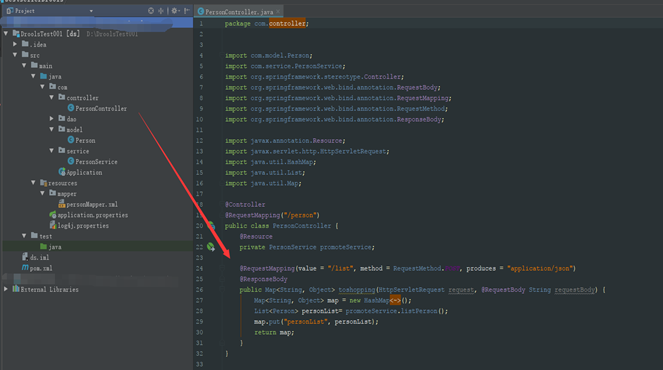Click the Person class icon under model
The image size is (663, 370).
71,140
